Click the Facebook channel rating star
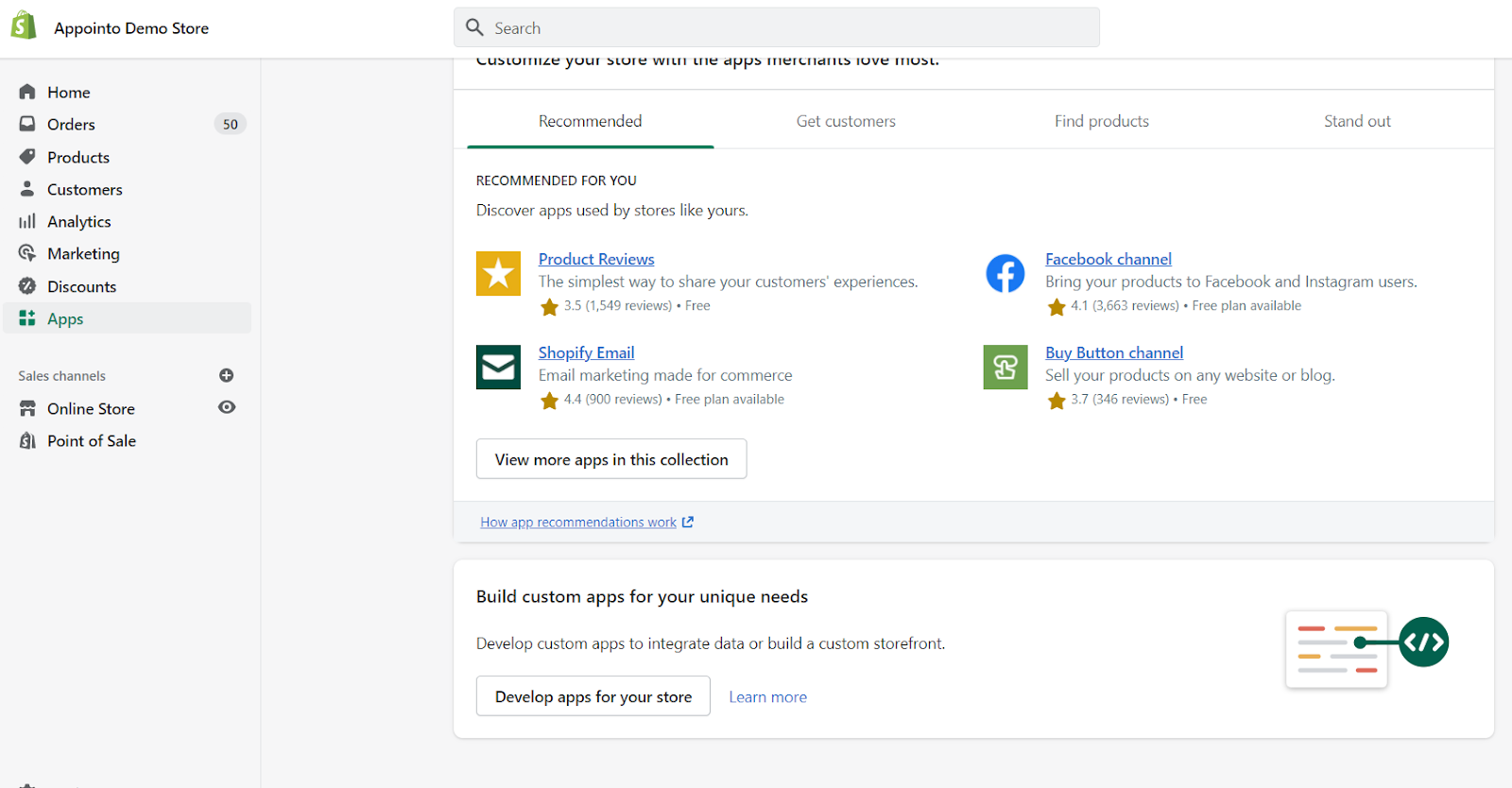Image resolution: width=1512 pixels, height=788 pixels. 1057,306
